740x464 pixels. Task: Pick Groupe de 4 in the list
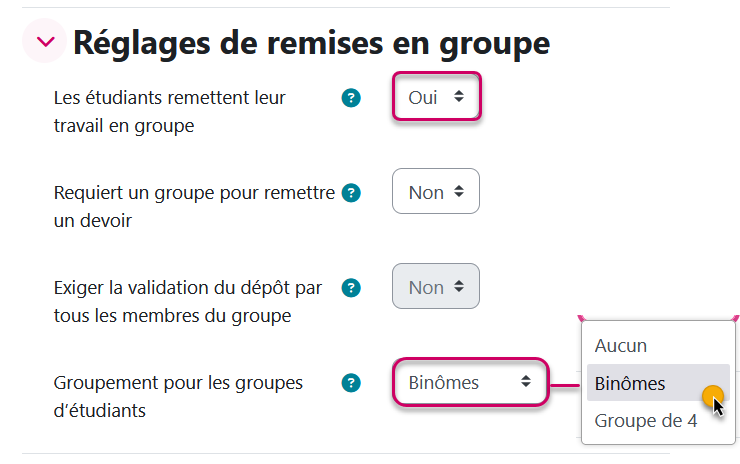point(646,421)
